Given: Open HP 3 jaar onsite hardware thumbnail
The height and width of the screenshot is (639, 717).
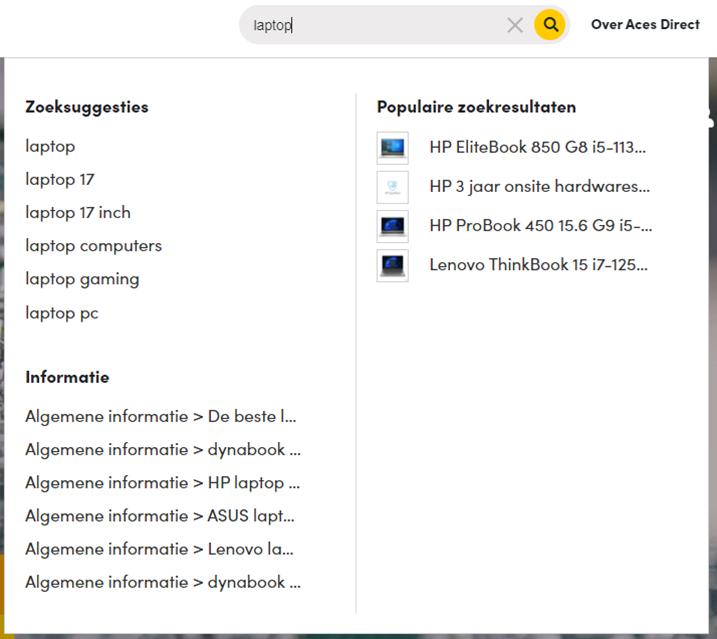Looking at the screenshot, I should click(392, 187).
